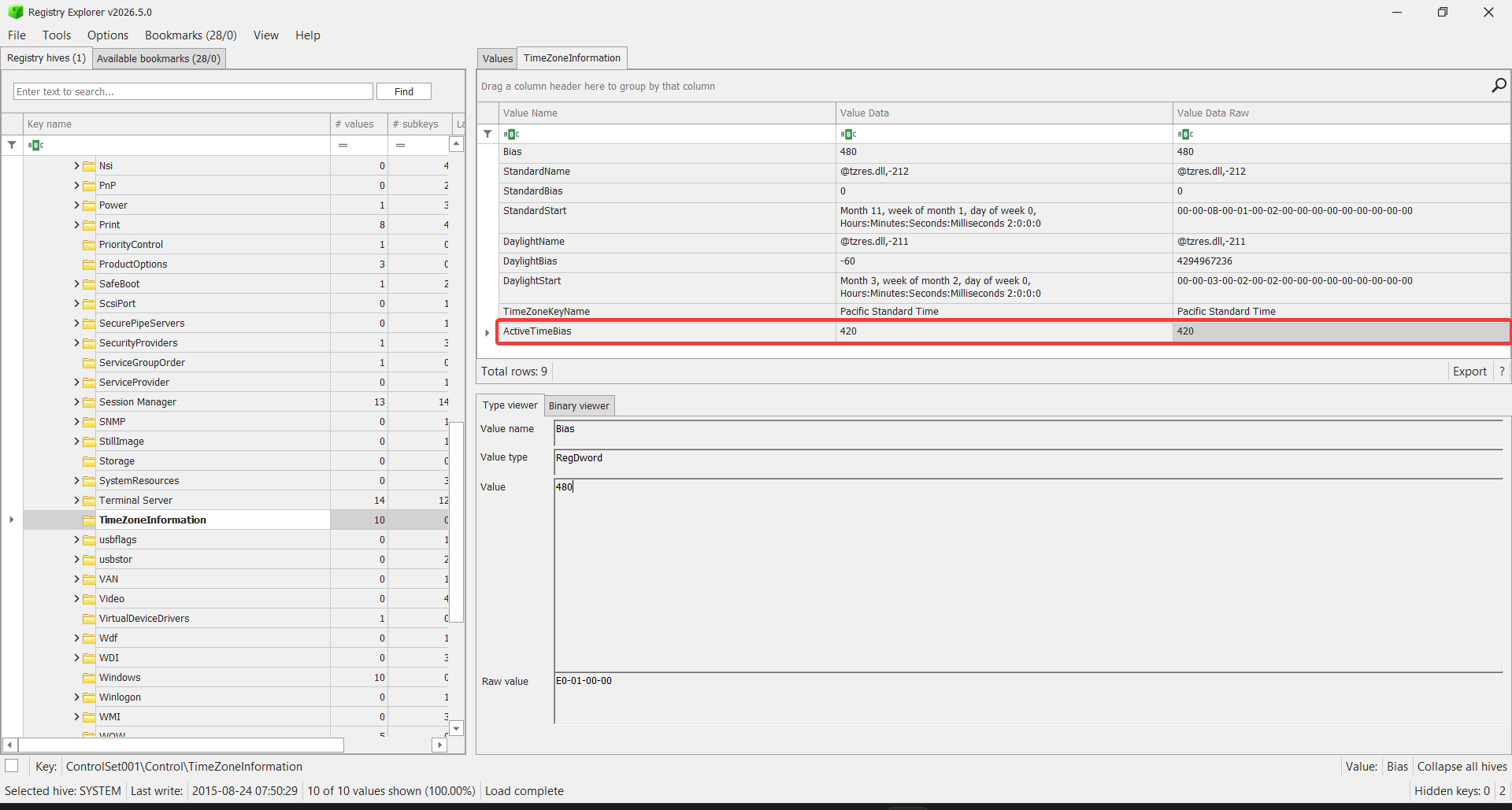The image size is (1512, 810).
Task: Open Value Data Raw filter operator icon
Action: (x=1185, y=134)
